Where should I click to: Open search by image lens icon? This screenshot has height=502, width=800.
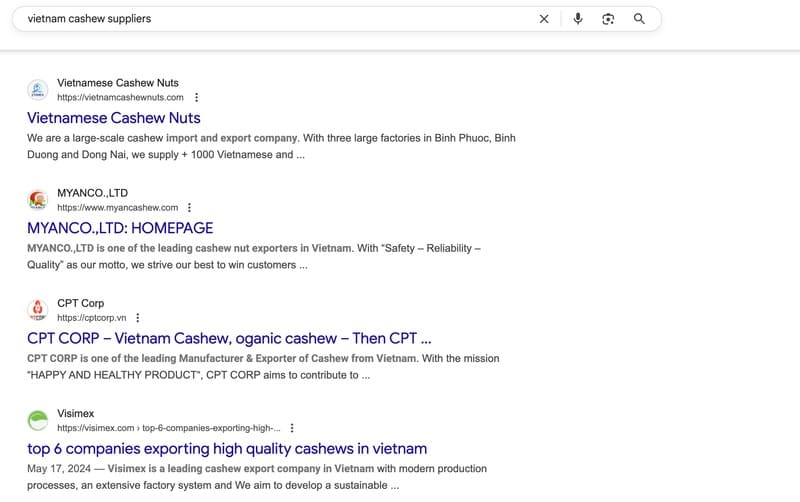coord(608,19)
